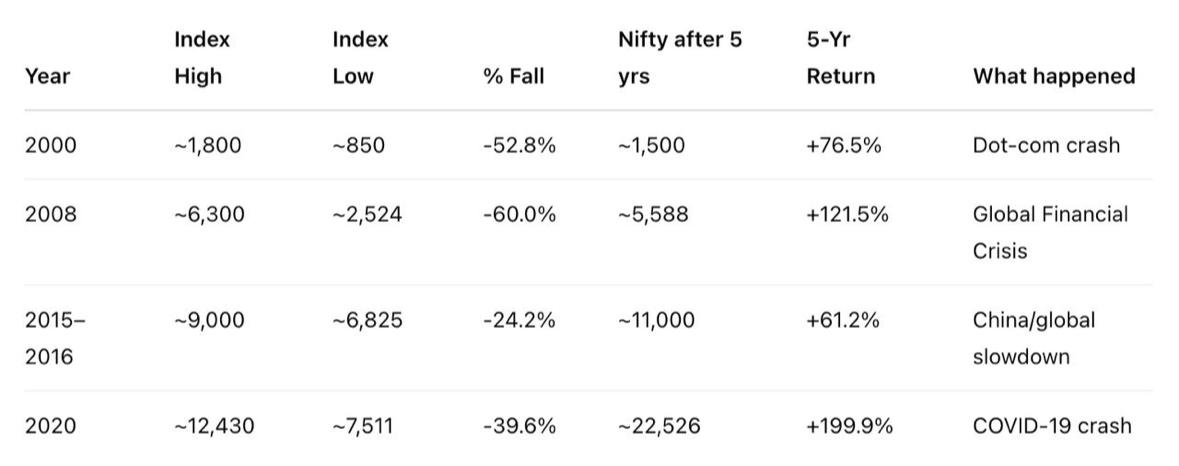Click the Index Low column header
1179x466 pixels.
360,58
